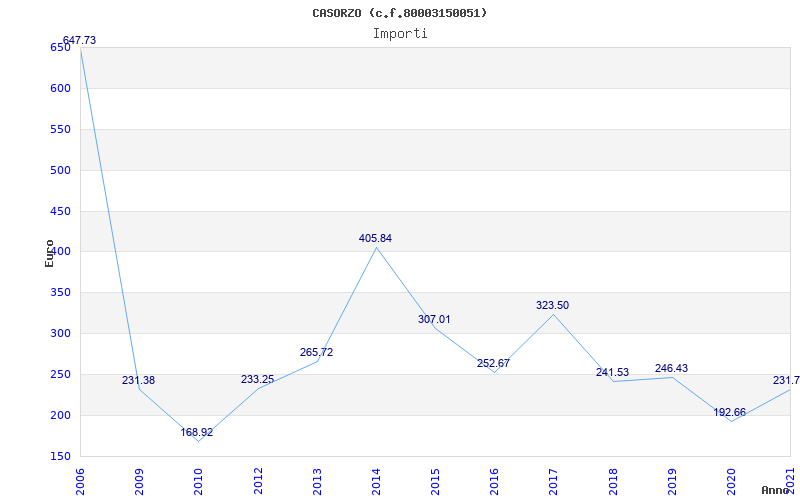This screenshot has width=800, height=500.
Task: Click the 250 y-axis tick label
Action: (60, 374)
